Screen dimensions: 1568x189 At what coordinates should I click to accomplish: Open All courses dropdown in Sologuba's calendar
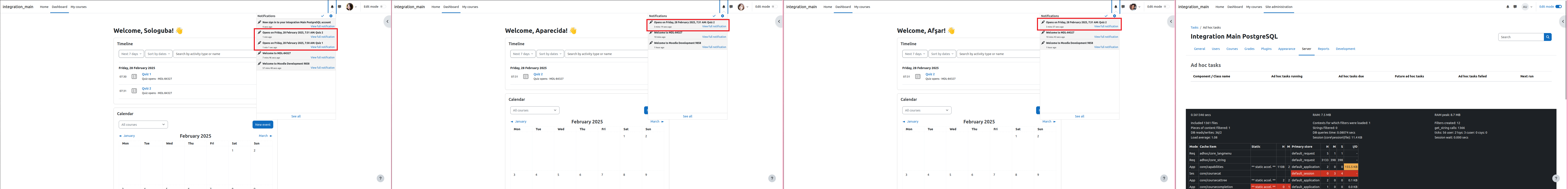pos(143,125)
